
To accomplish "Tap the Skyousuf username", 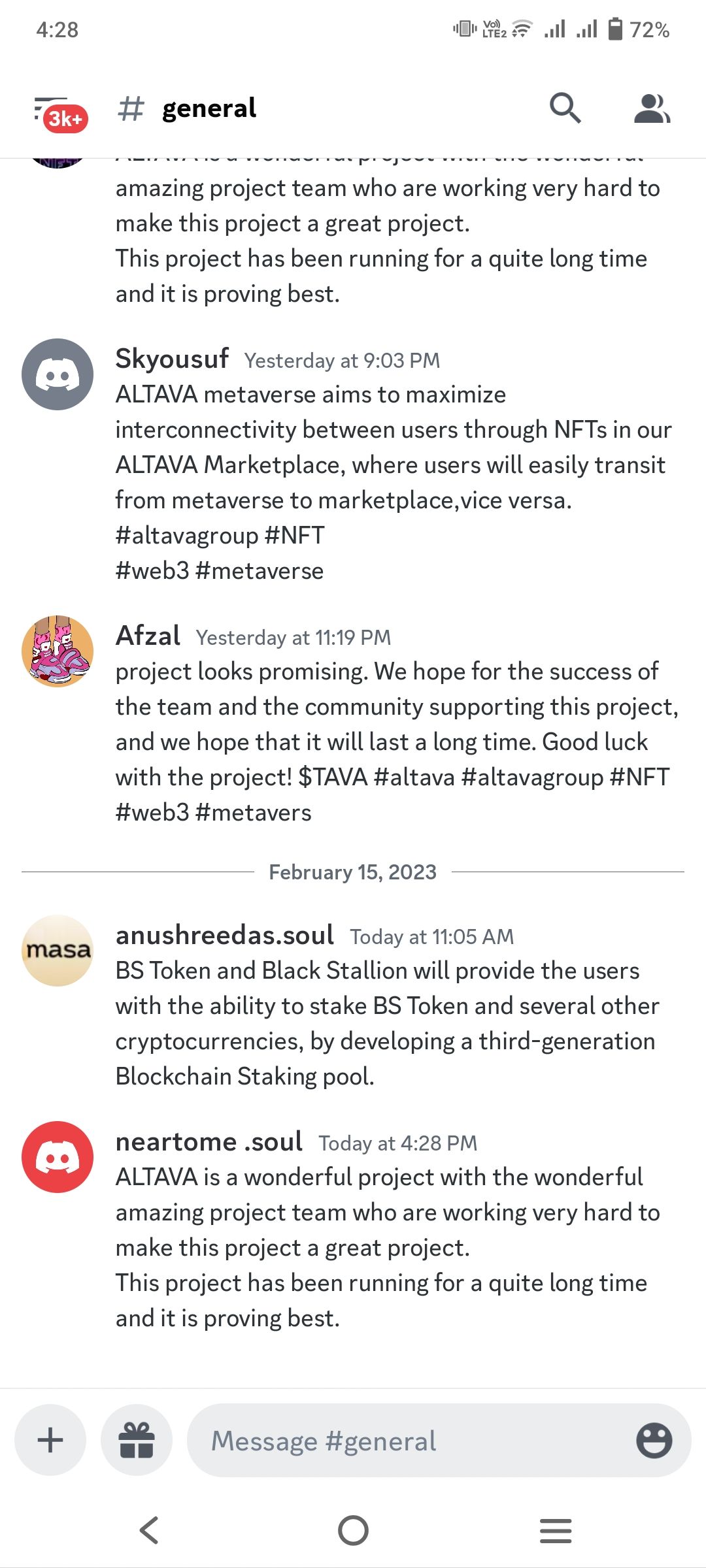I will pos(172,359).
